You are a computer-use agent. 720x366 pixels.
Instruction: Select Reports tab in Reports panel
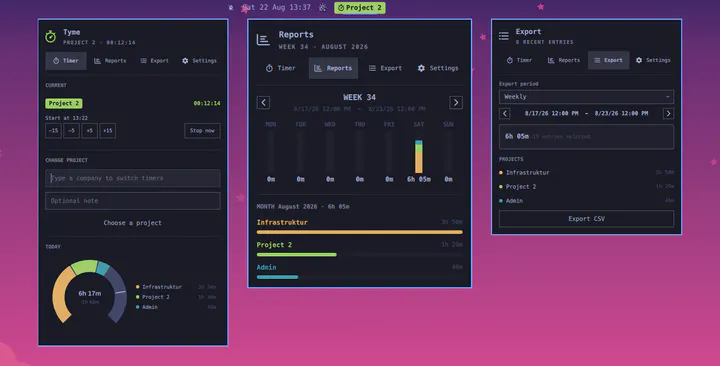(x=333, y=68)
